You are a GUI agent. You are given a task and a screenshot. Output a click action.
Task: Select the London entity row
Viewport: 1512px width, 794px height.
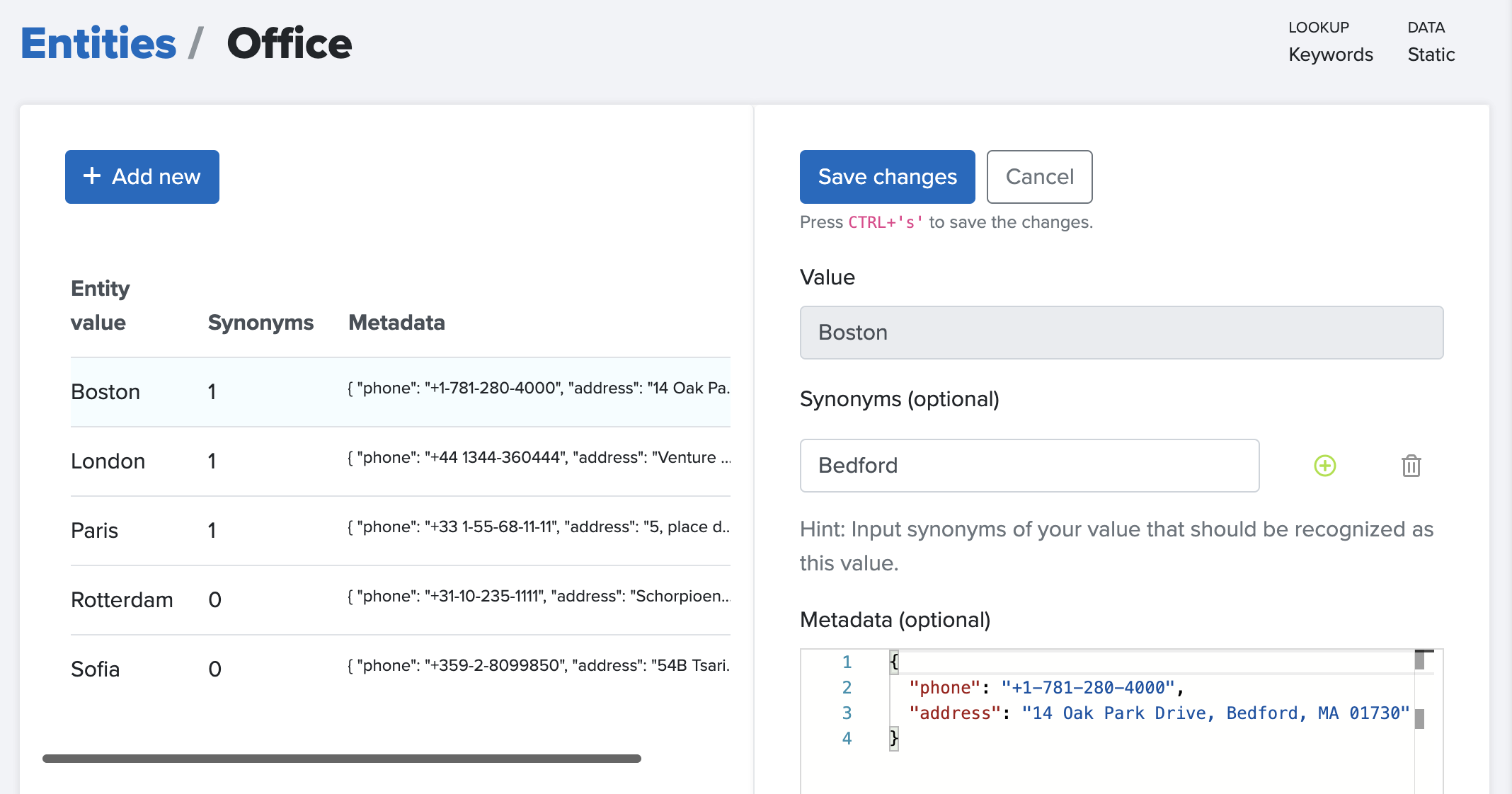(x=108, y=461)
